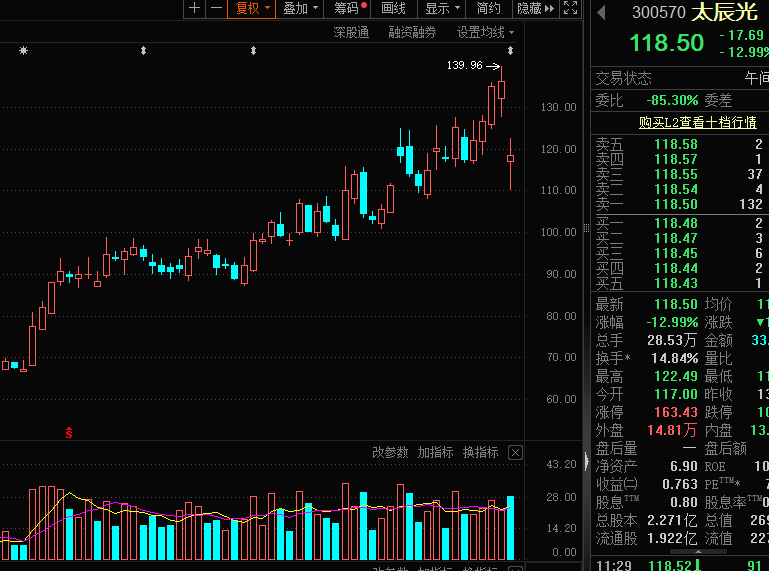Viewport: 769px width, 571px height.
Task: Open the 筹码 chip distribution tab
Action: coord(349,8)
